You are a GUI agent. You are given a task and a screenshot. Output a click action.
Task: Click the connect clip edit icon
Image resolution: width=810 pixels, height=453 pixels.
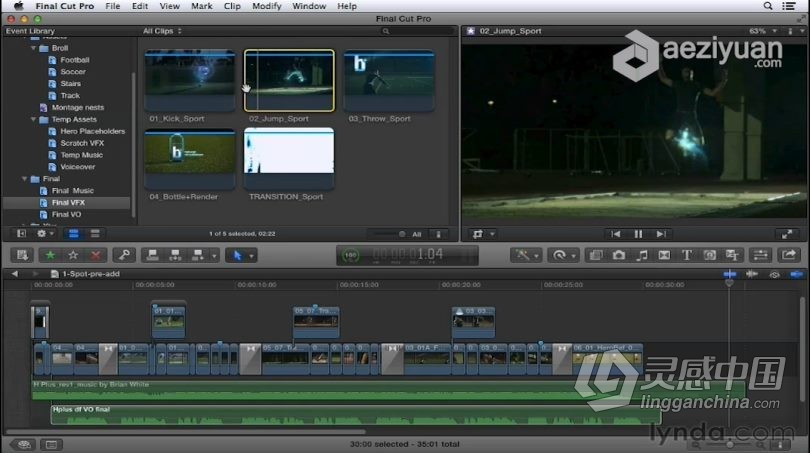152,255
